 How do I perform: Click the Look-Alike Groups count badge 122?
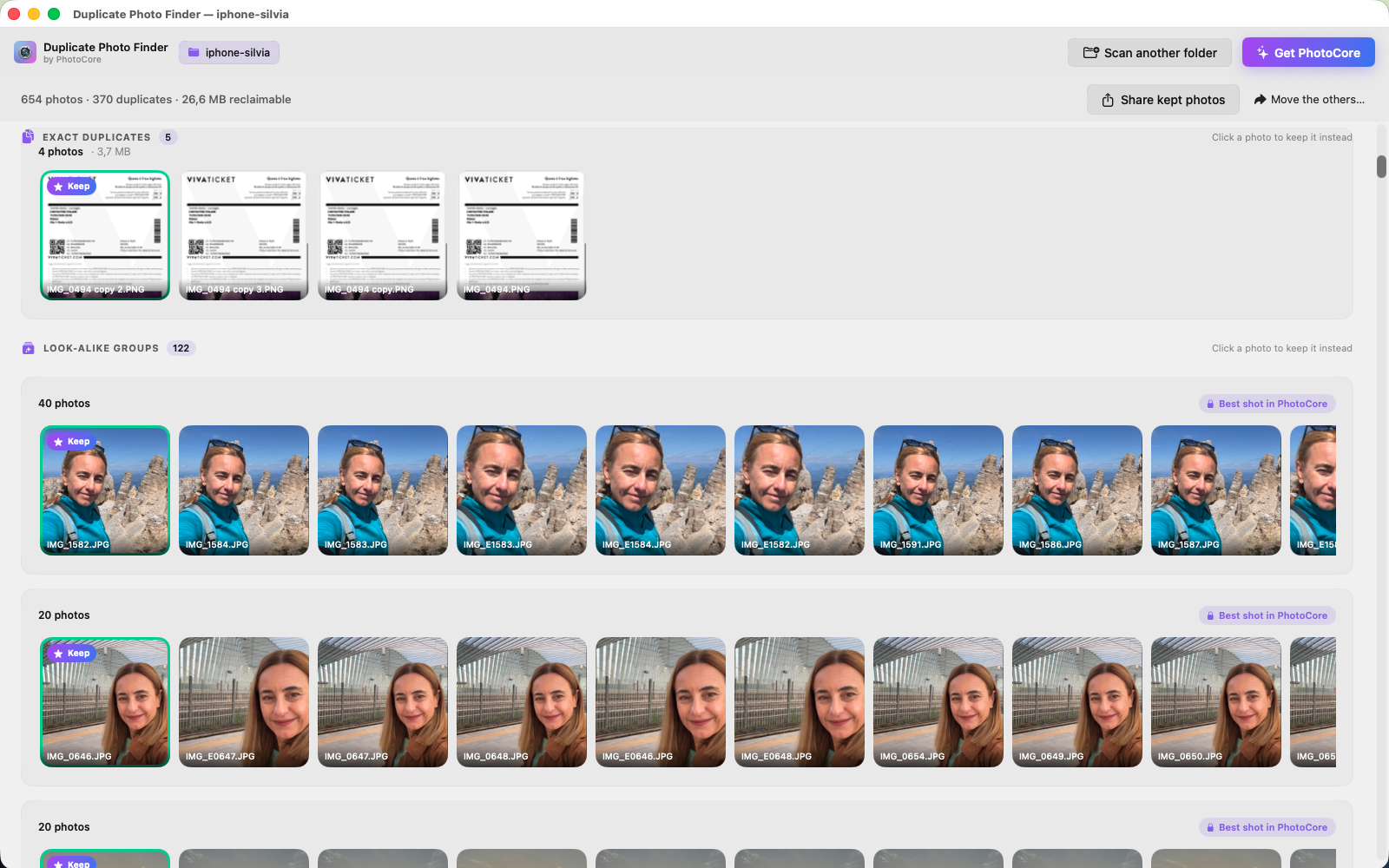pos(181,348)
